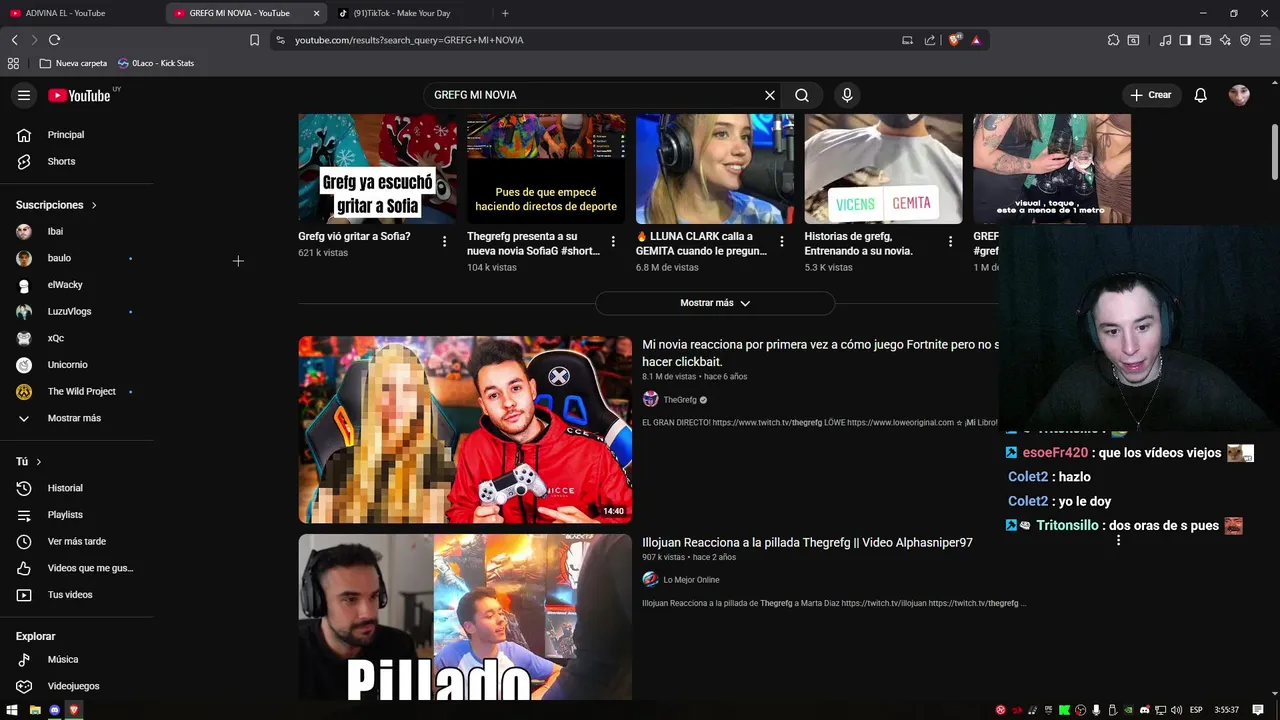Viewport: 1280px width, 720px height.
Task: Open the Leo AI sparkle icon
Action: [1225, 40]
